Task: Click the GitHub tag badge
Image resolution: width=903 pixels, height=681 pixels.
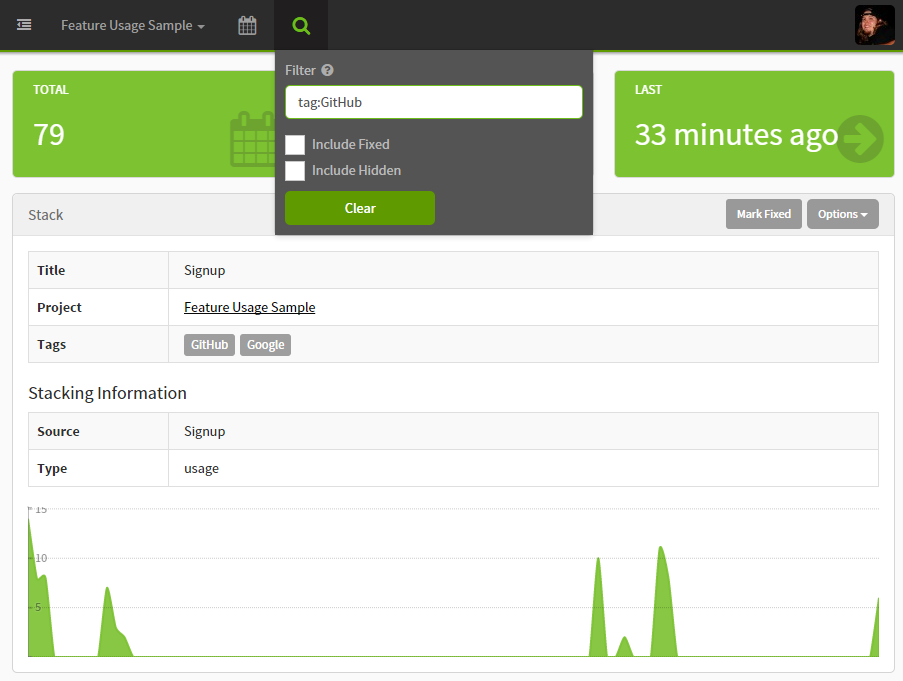Action: 209,344
